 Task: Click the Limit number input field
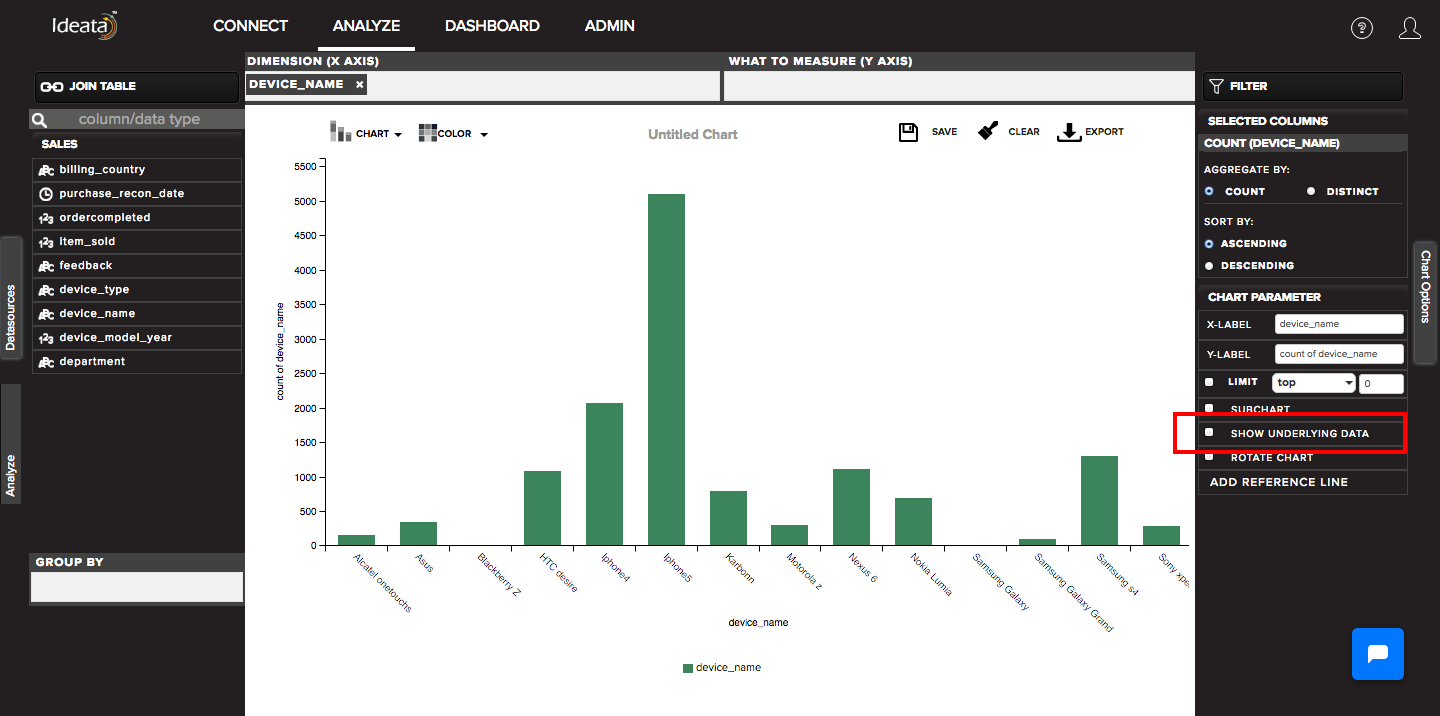click(x=1381, y=383)
